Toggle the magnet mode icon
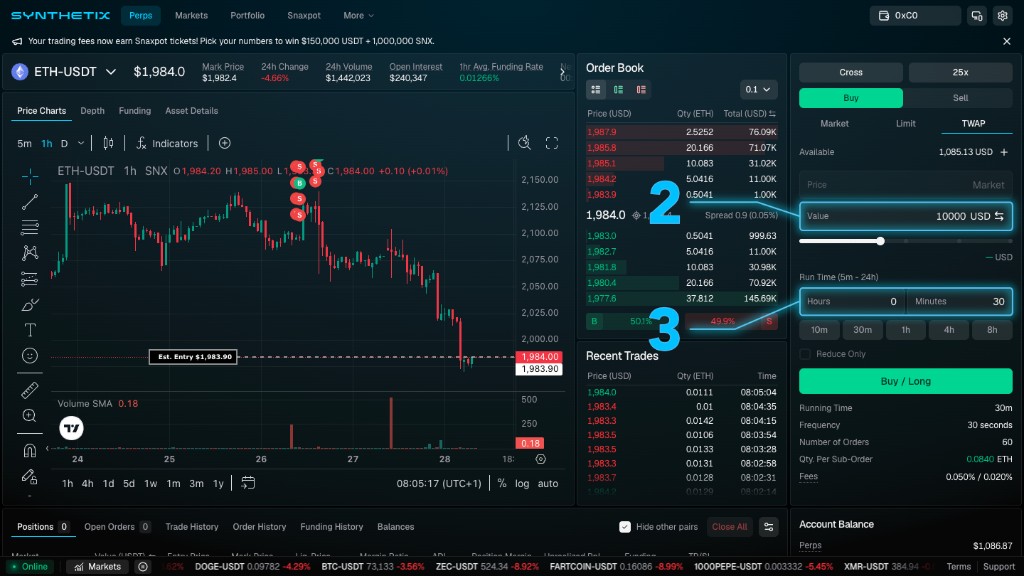The width and height of the screenshot is (1024, 576). pyautogui.click(x=30, y=451)
